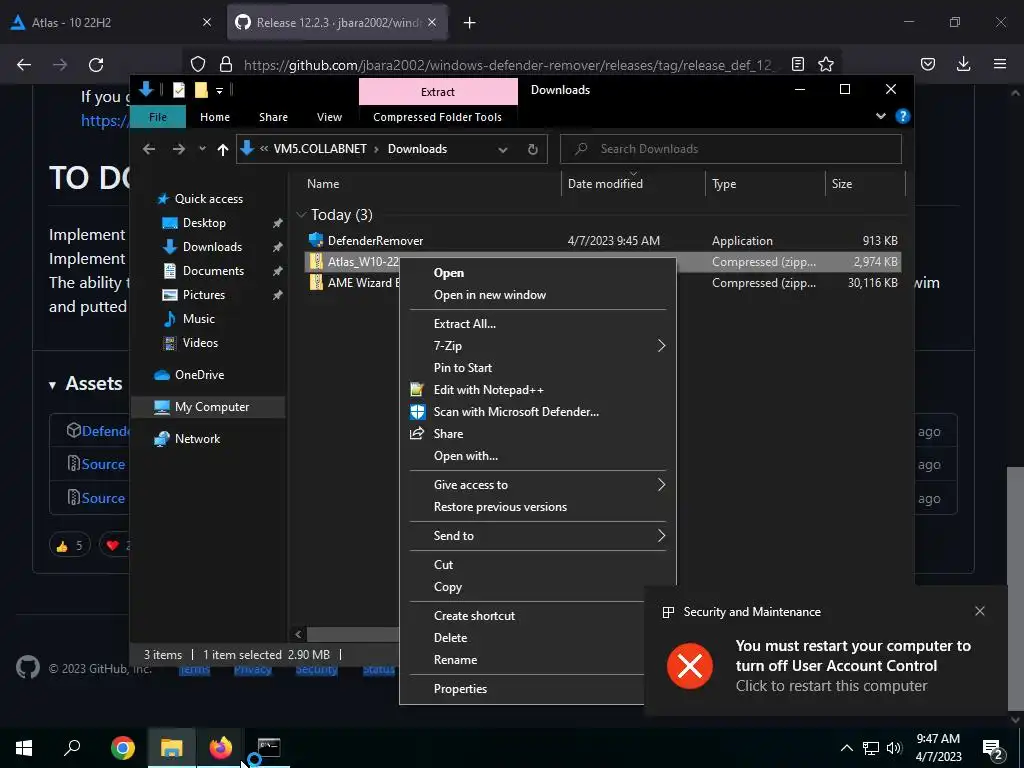This screenshot has height=768, width=1024.
Task: Open address bar history dropdown
Action: [503, 150]
